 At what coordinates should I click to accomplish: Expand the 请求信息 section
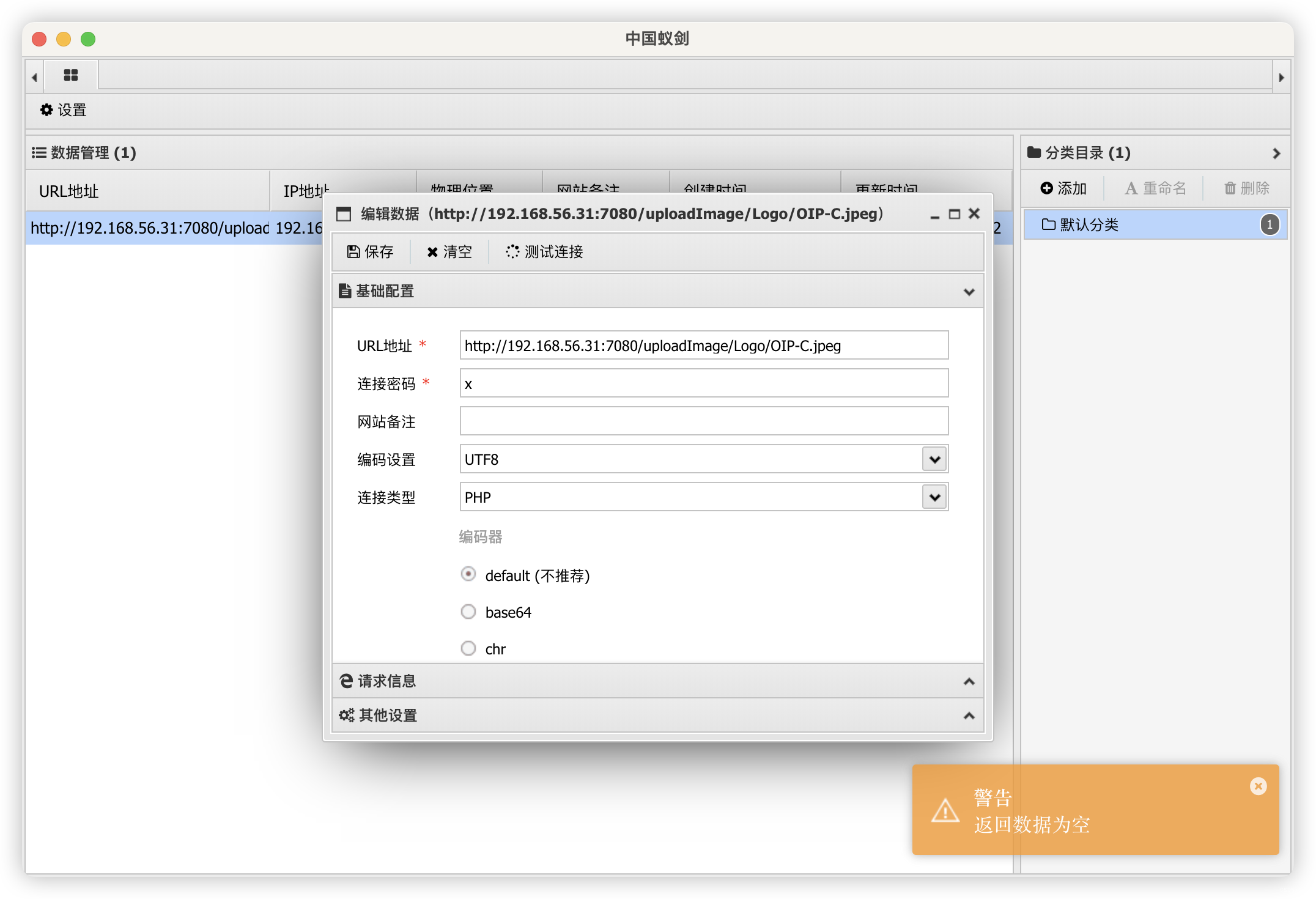(x=657, y=681)
